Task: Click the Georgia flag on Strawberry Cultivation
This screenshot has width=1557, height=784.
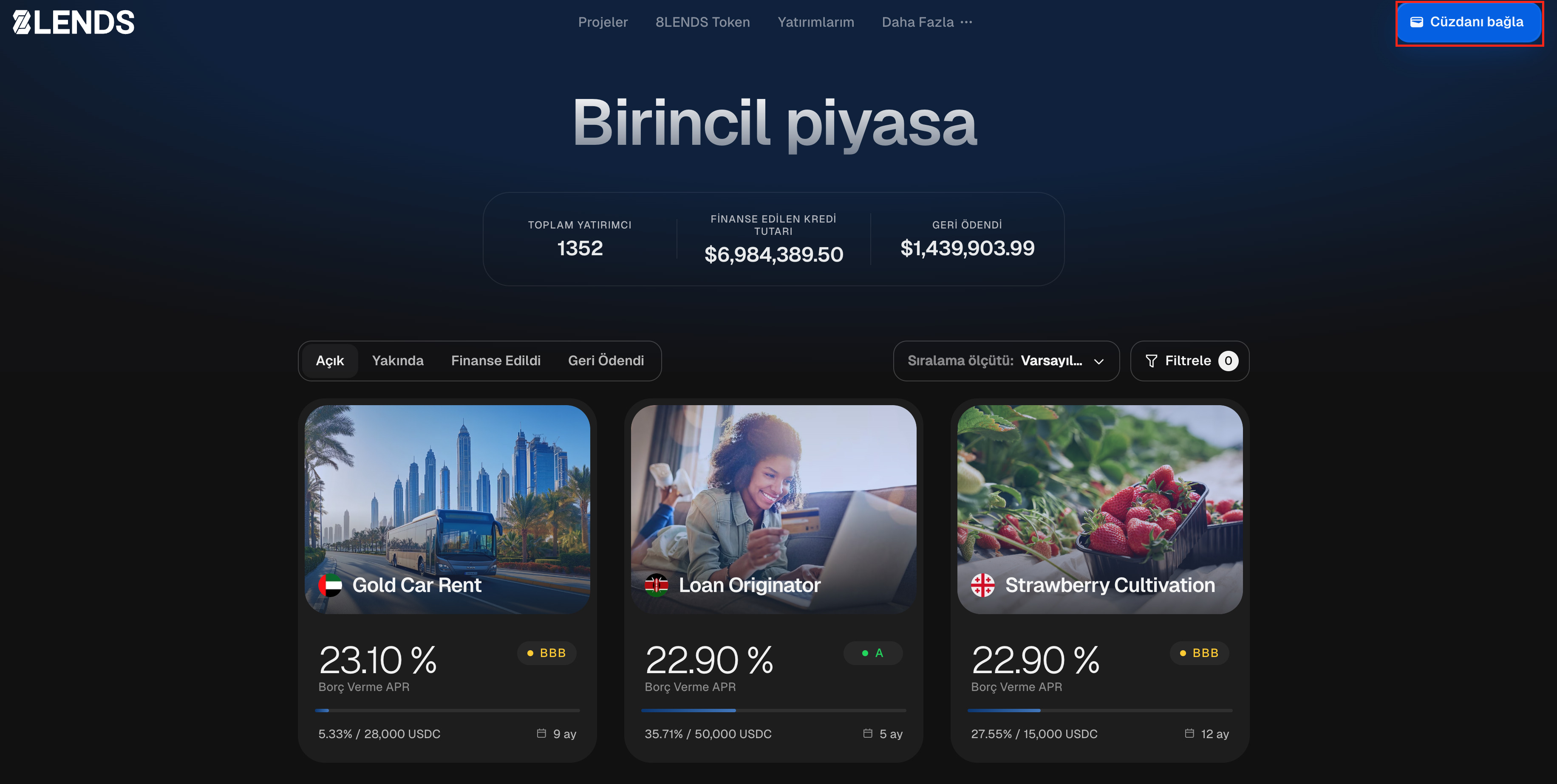Action: [x=983, y=585]
